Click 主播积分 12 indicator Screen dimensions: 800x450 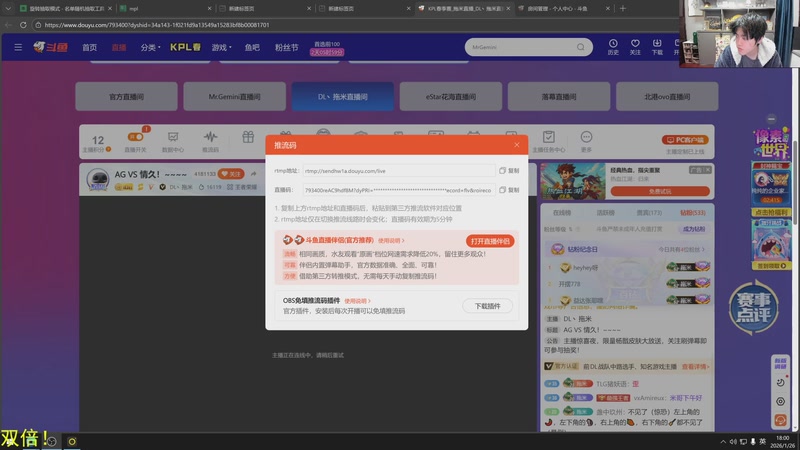97,143
